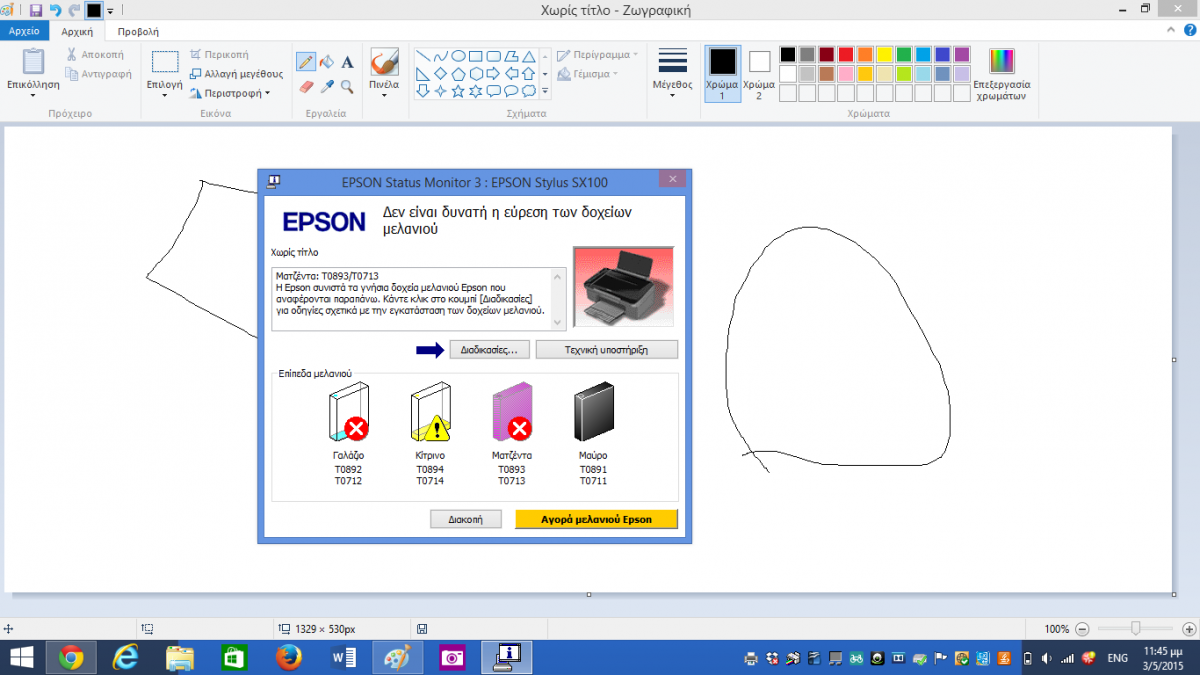Click the zoom in plus button
This screenshot has height=675, width=1200.
1190,629
